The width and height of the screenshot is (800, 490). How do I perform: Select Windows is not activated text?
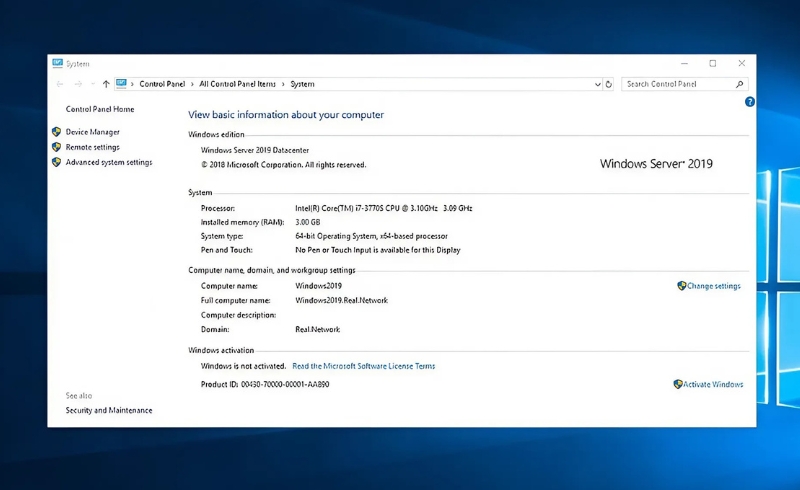pyautogui.click(x=243, y=366)
